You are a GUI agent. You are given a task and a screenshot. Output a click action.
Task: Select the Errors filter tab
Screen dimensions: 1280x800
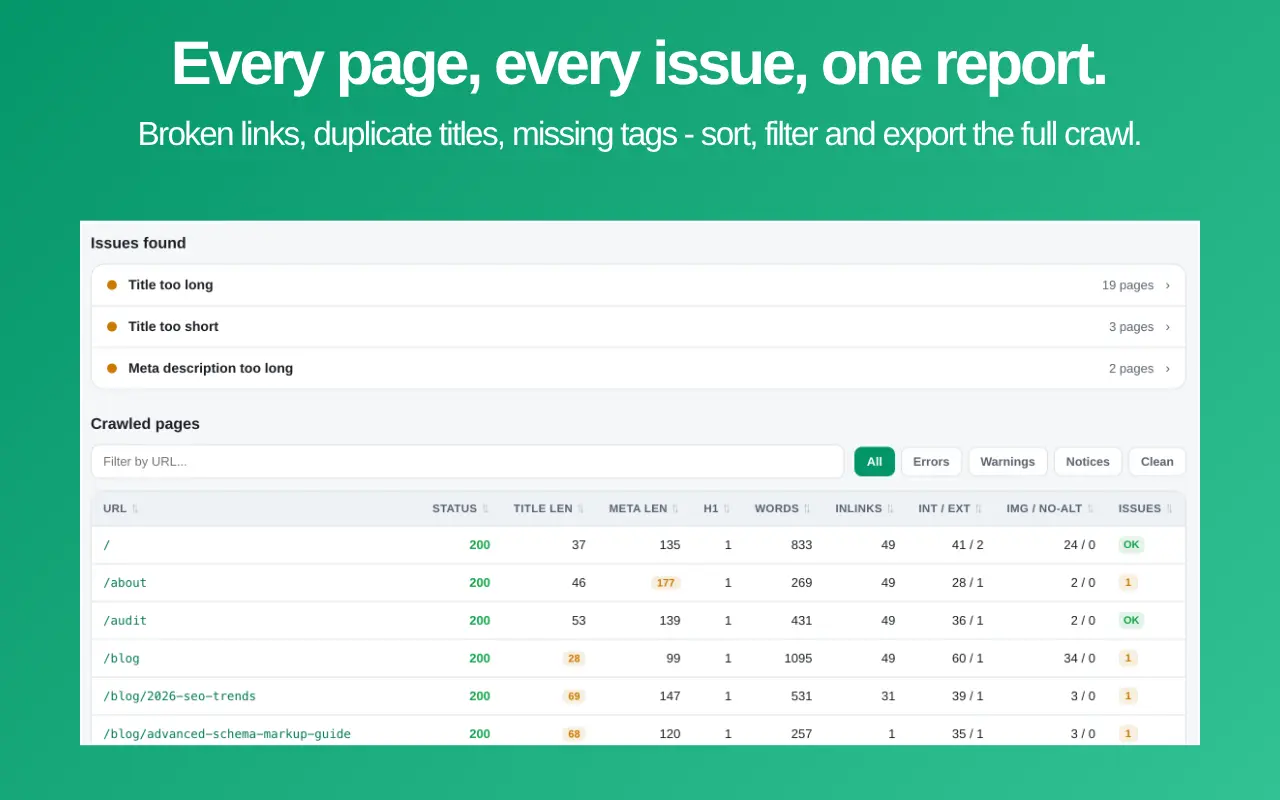click(931, 462)
